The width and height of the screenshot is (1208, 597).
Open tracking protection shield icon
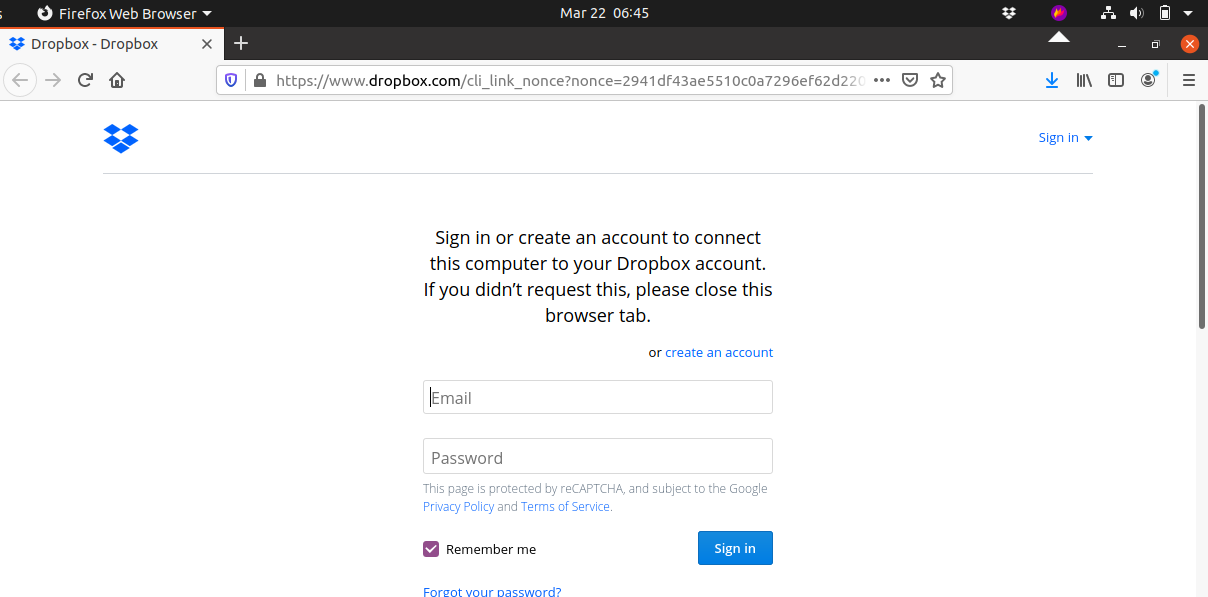point(231,81)
